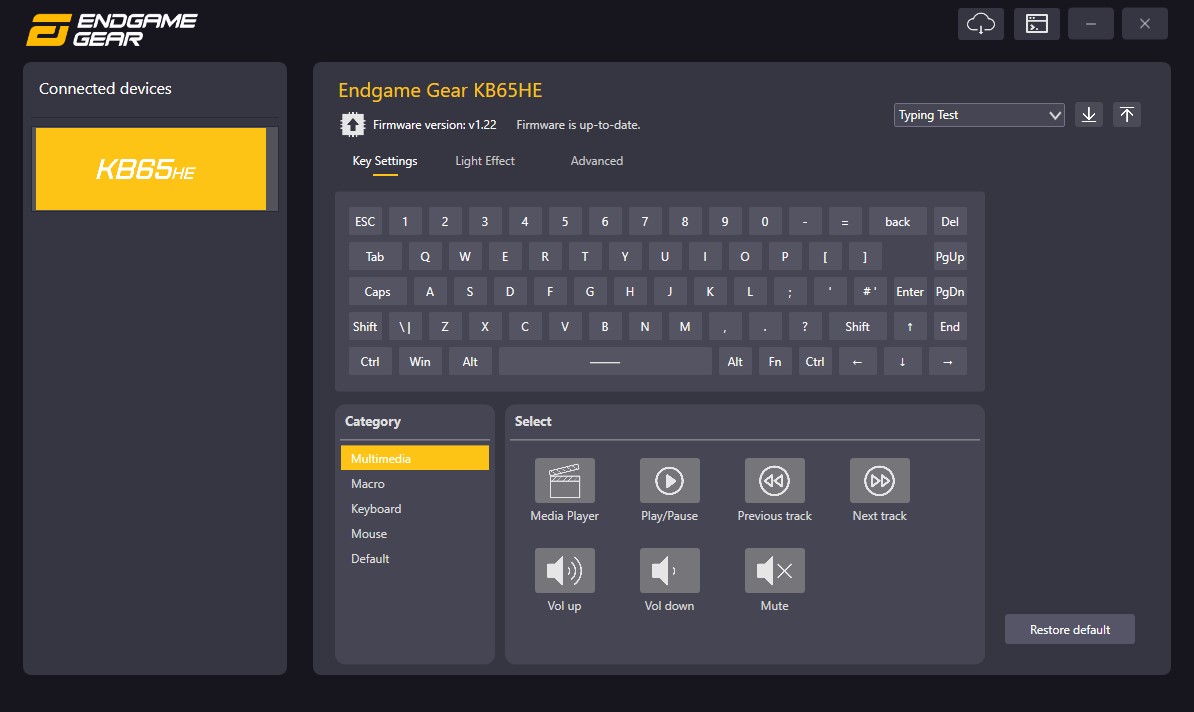Select the left Alt key beside Win
This screenshot has height=712, width=1194.
pos(470,362)
